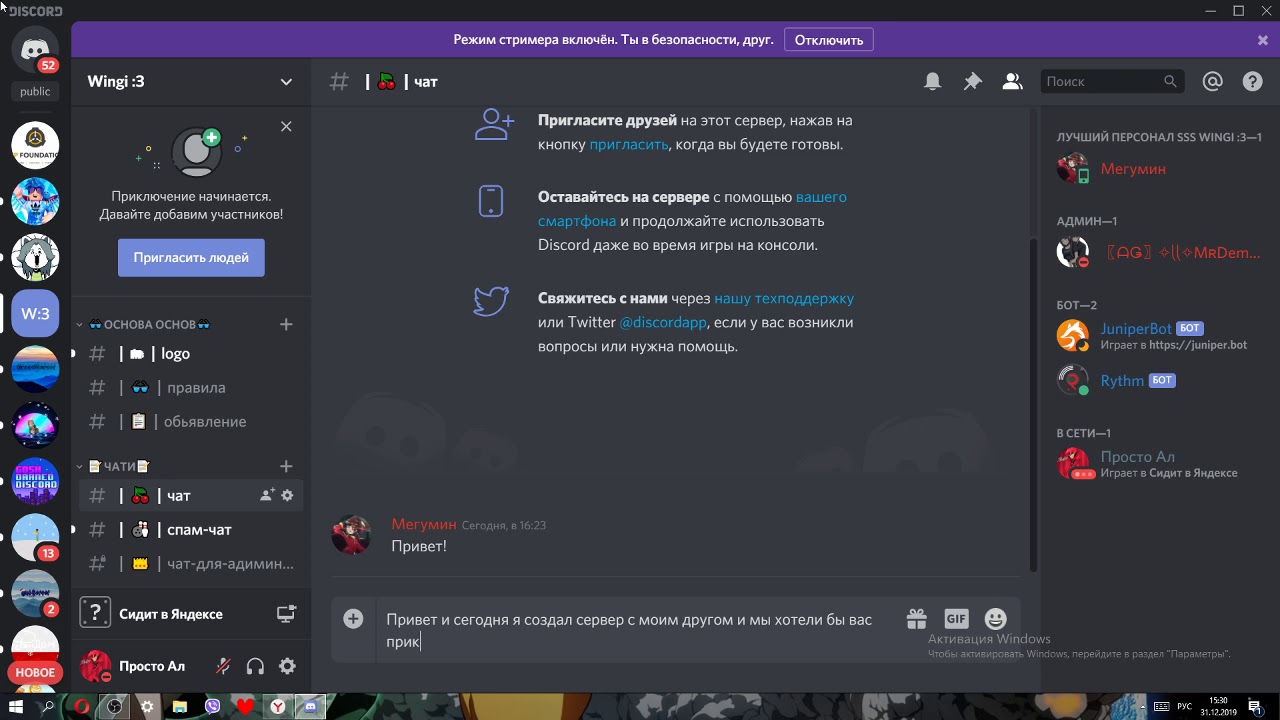Open нашу техподдержку link
Viewport: 1280px width, 720px height.
[x=784, y=298]
